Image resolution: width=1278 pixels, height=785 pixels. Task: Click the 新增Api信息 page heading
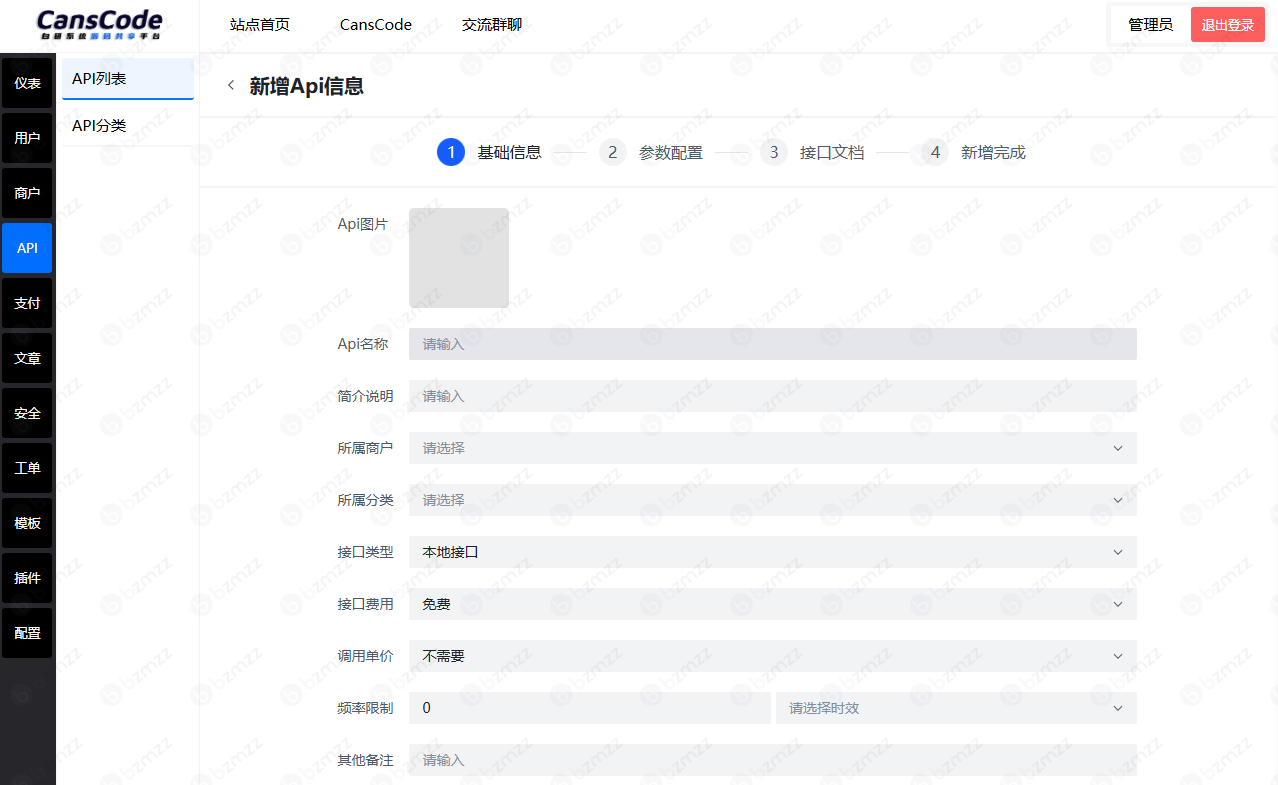tap(306, 86)
